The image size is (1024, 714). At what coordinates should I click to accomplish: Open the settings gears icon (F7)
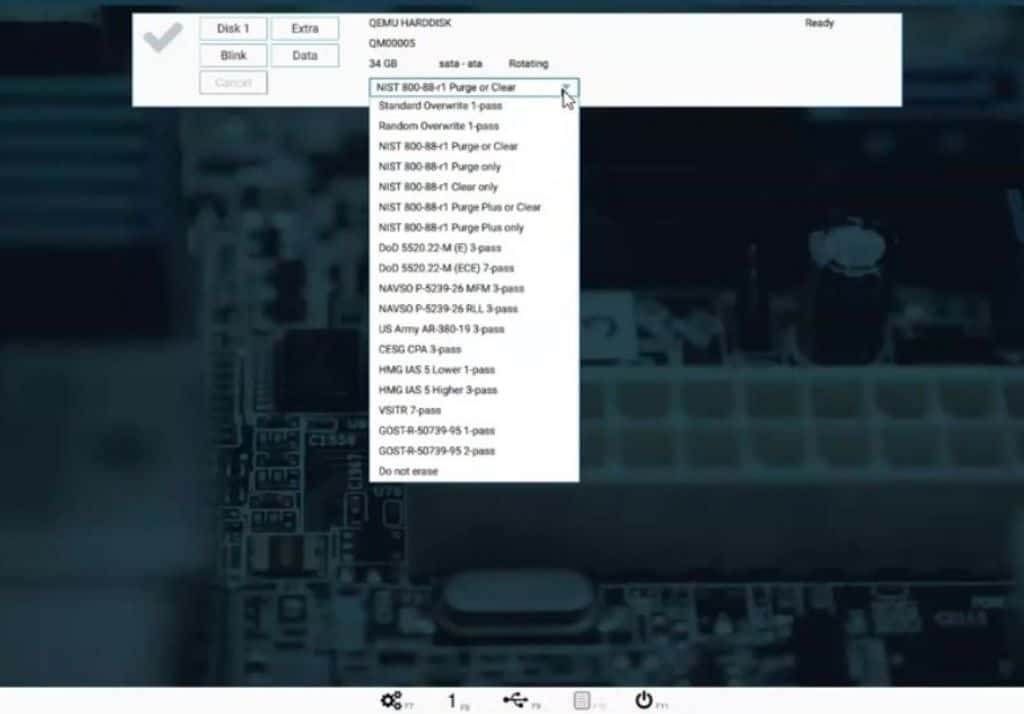click(393, 701)
